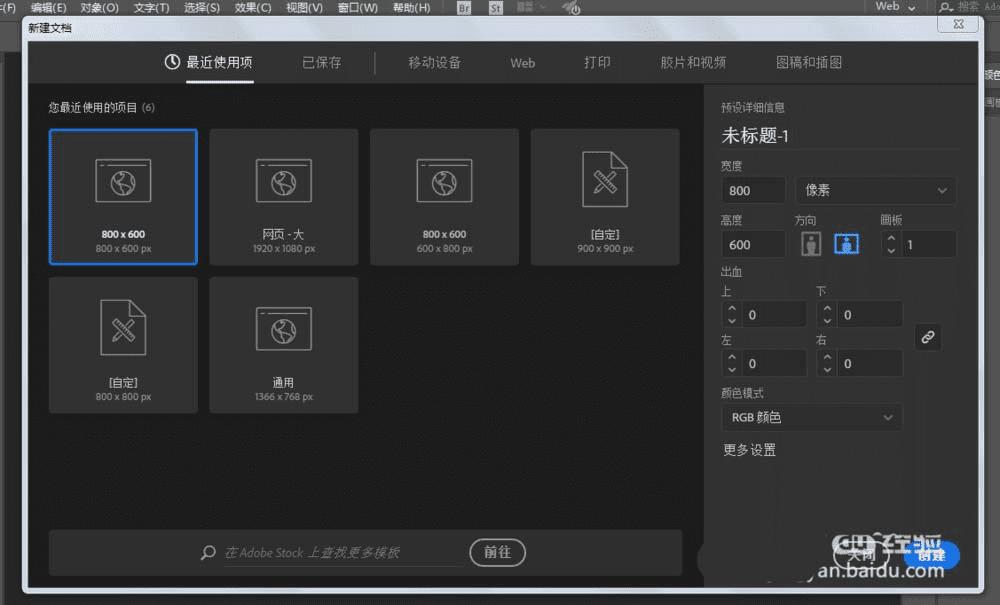Click the 创建 button
1000x605 pixels.
click(x=931, y=556)
